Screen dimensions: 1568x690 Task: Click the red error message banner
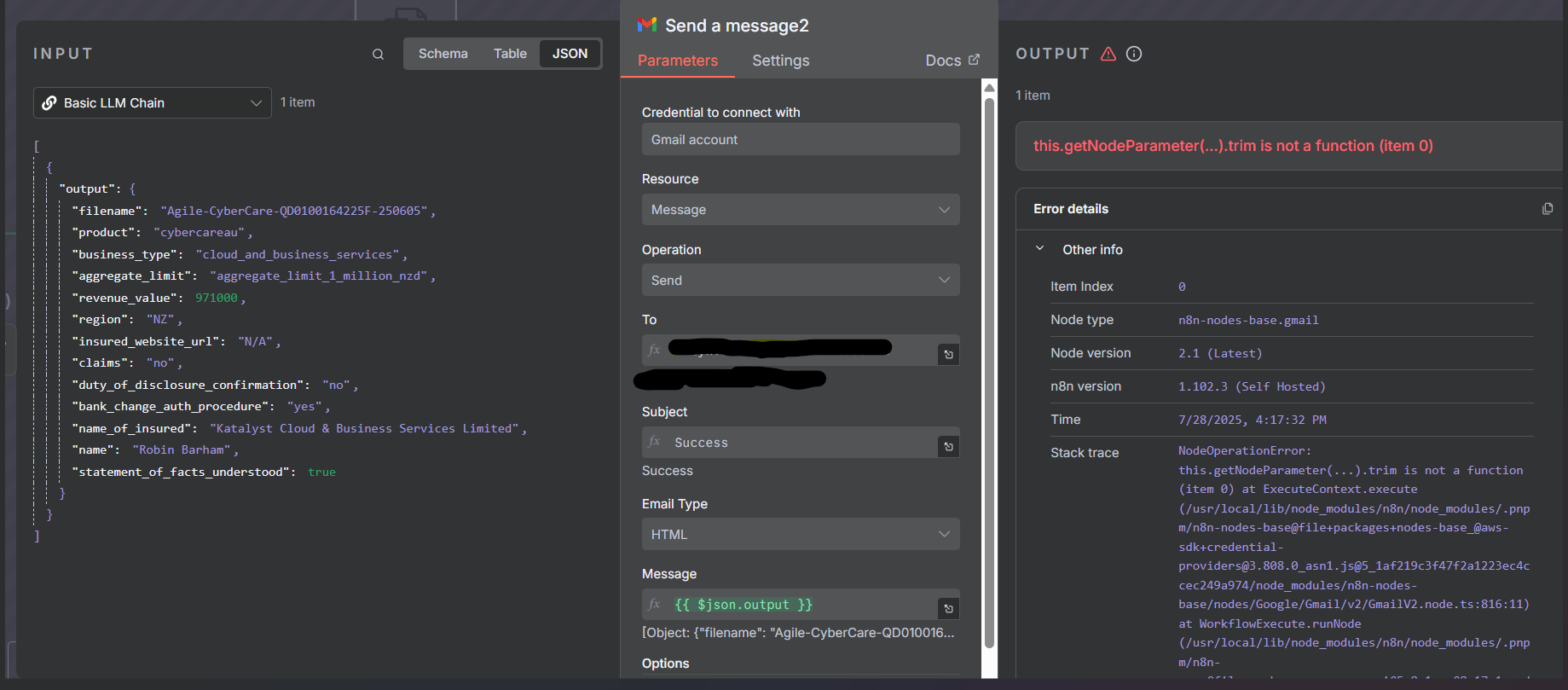click(1291, 146)
